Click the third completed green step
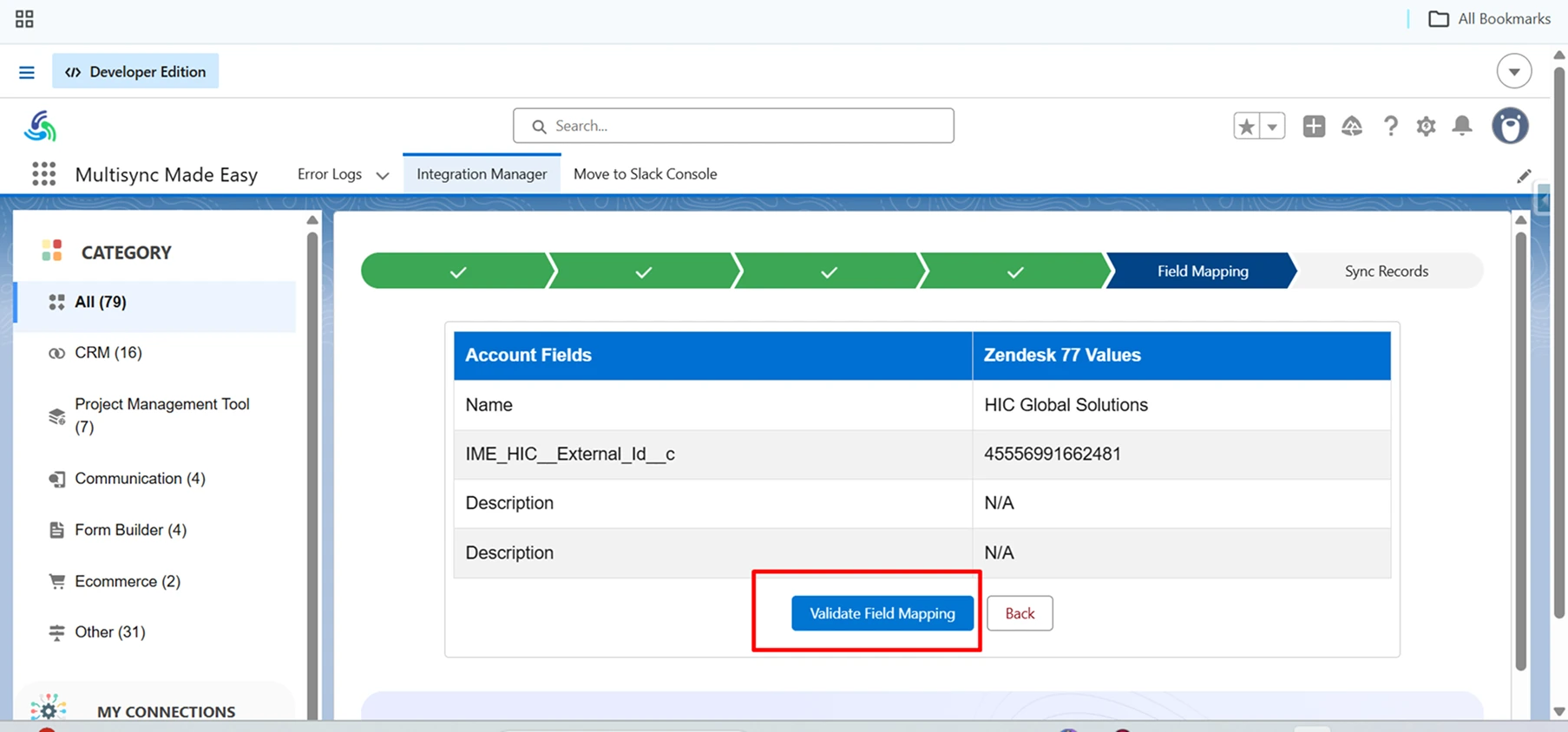This screenshot has width=1568, height=732. tap(829, 271)
